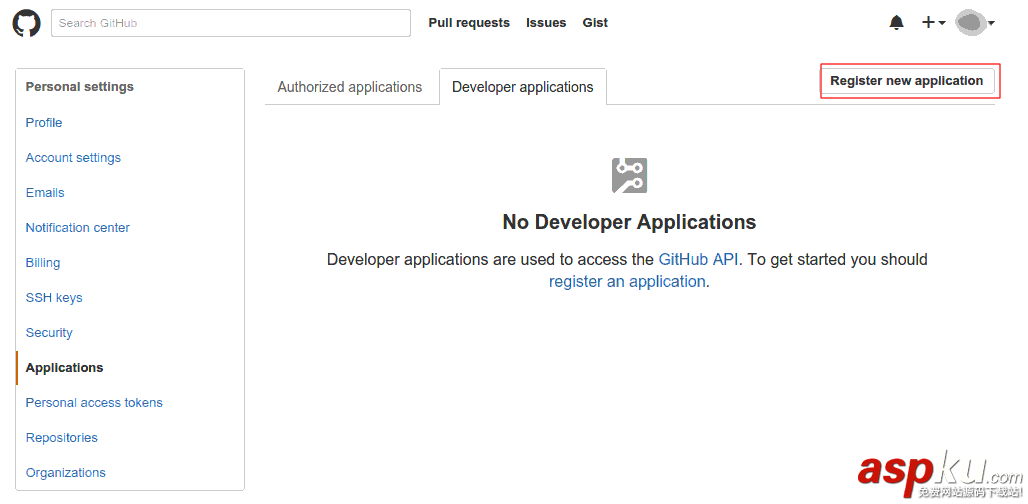Go to Account settings
The height and width of the screenshot is (504, 1028).
point(73,158)
